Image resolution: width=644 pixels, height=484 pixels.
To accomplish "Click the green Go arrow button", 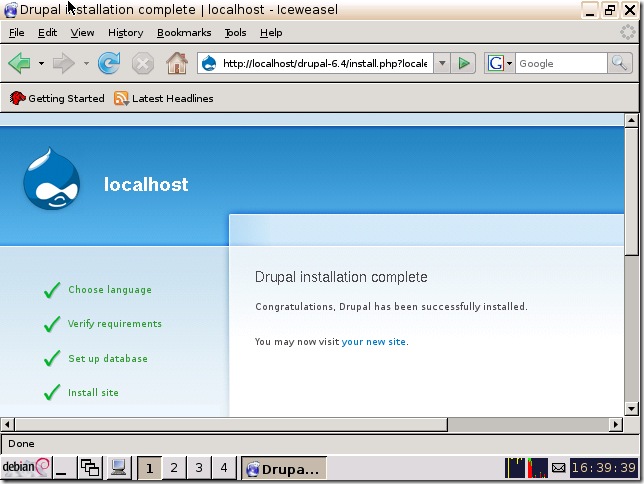I will click(464, 63).
